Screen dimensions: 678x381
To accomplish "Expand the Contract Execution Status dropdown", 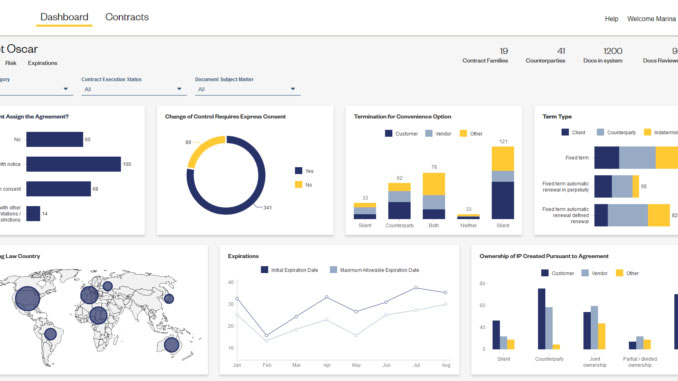I will [x=134, y=89].
